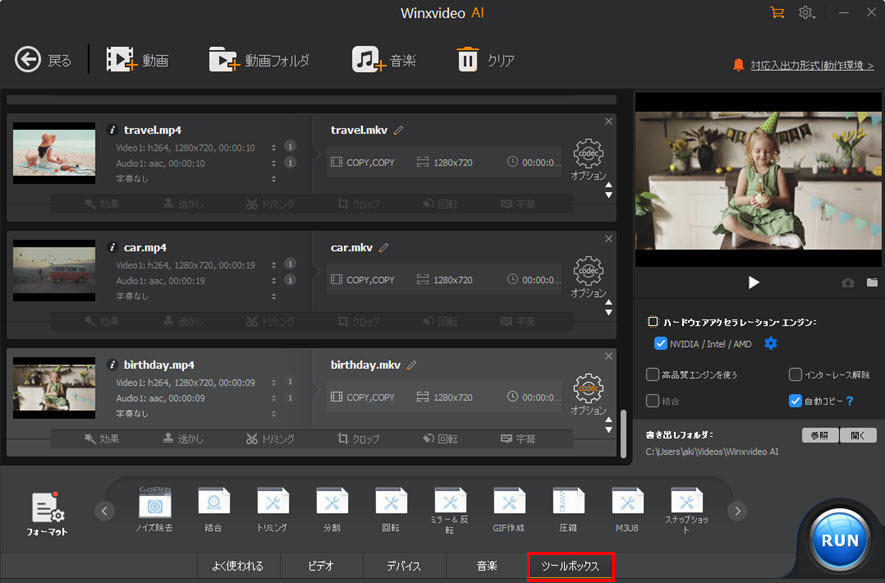Switch to the デバイス tab
The height and width of the screenshot is (583, 885).
404,566
